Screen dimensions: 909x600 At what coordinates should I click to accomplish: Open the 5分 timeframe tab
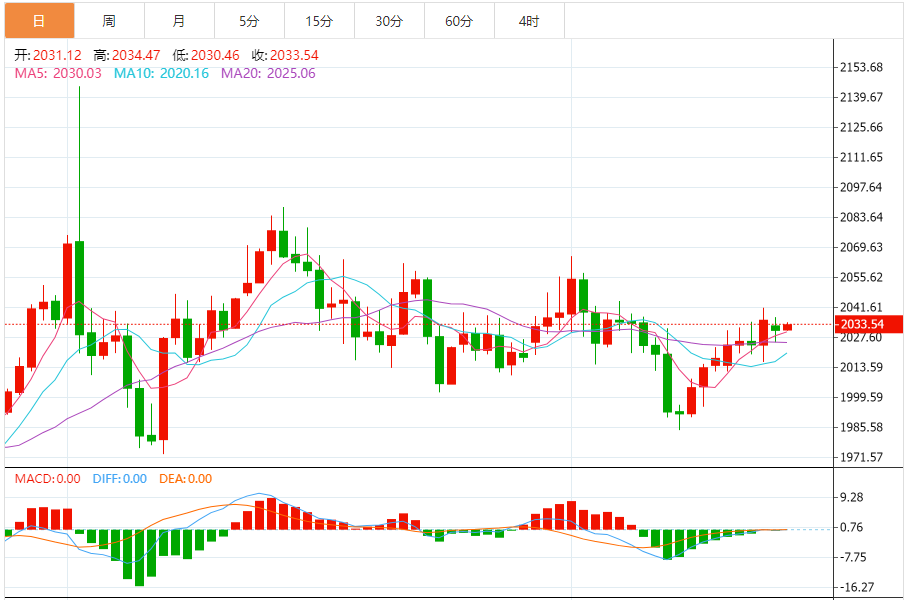(249, 21)
